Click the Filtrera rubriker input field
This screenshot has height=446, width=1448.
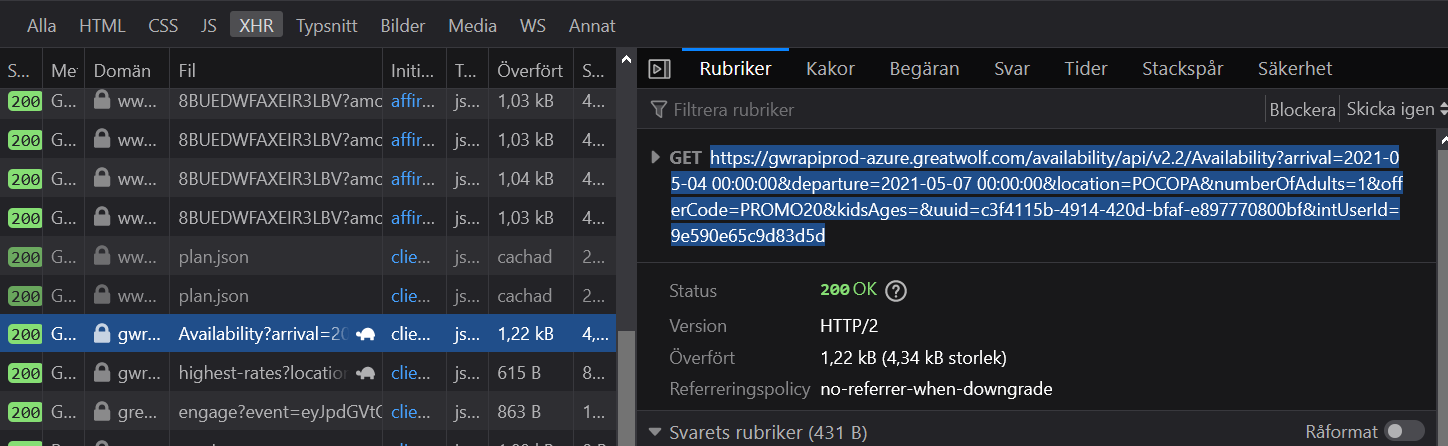(x=960, y=109)
